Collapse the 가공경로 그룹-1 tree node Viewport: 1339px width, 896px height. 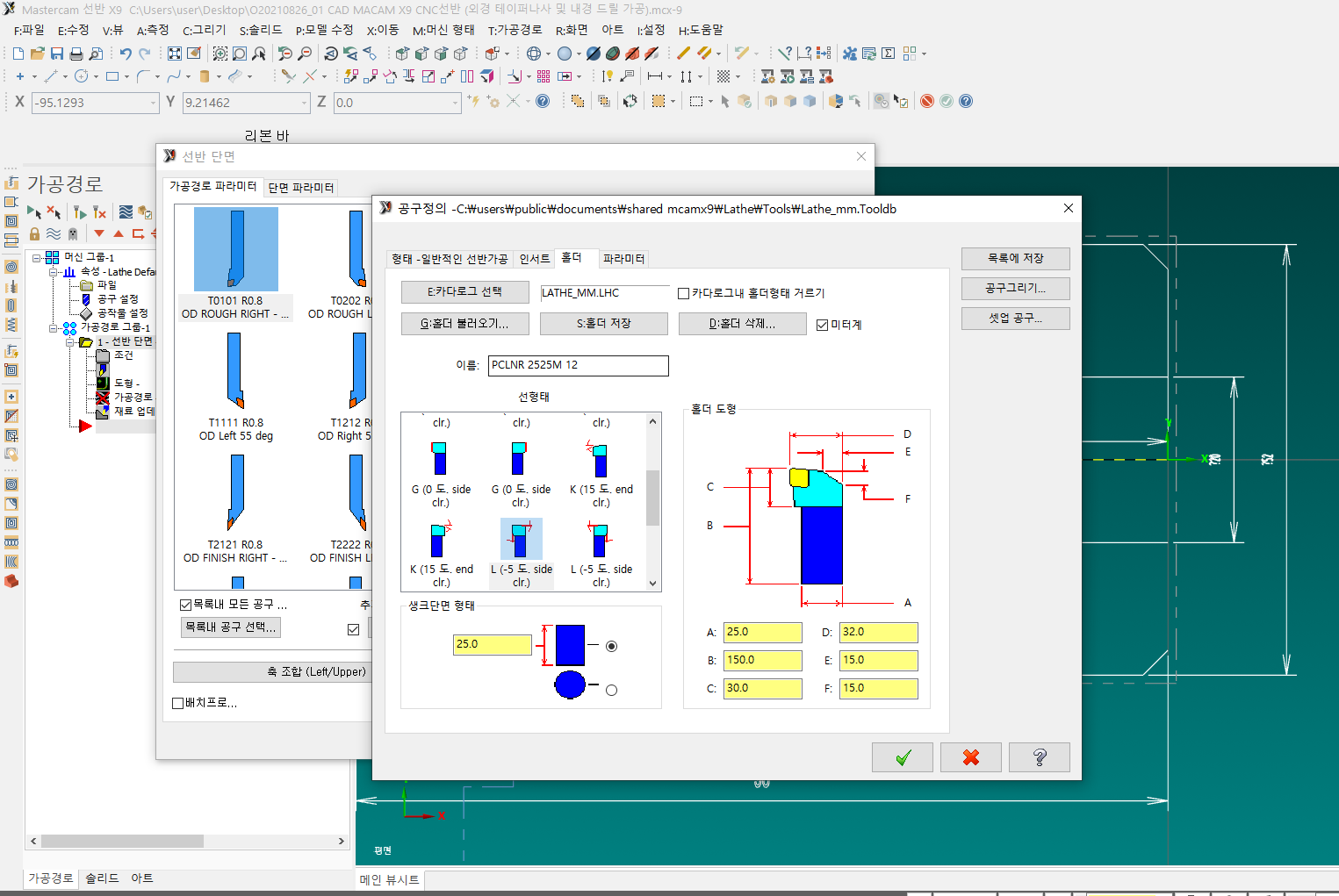[54, 328]
